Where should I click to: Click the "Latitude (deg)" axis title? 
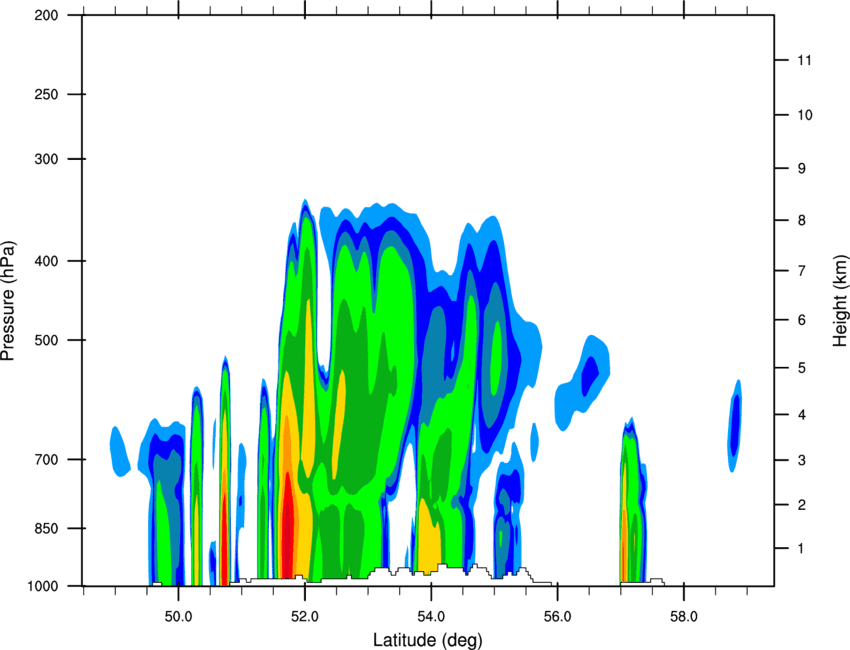point(428,640)
